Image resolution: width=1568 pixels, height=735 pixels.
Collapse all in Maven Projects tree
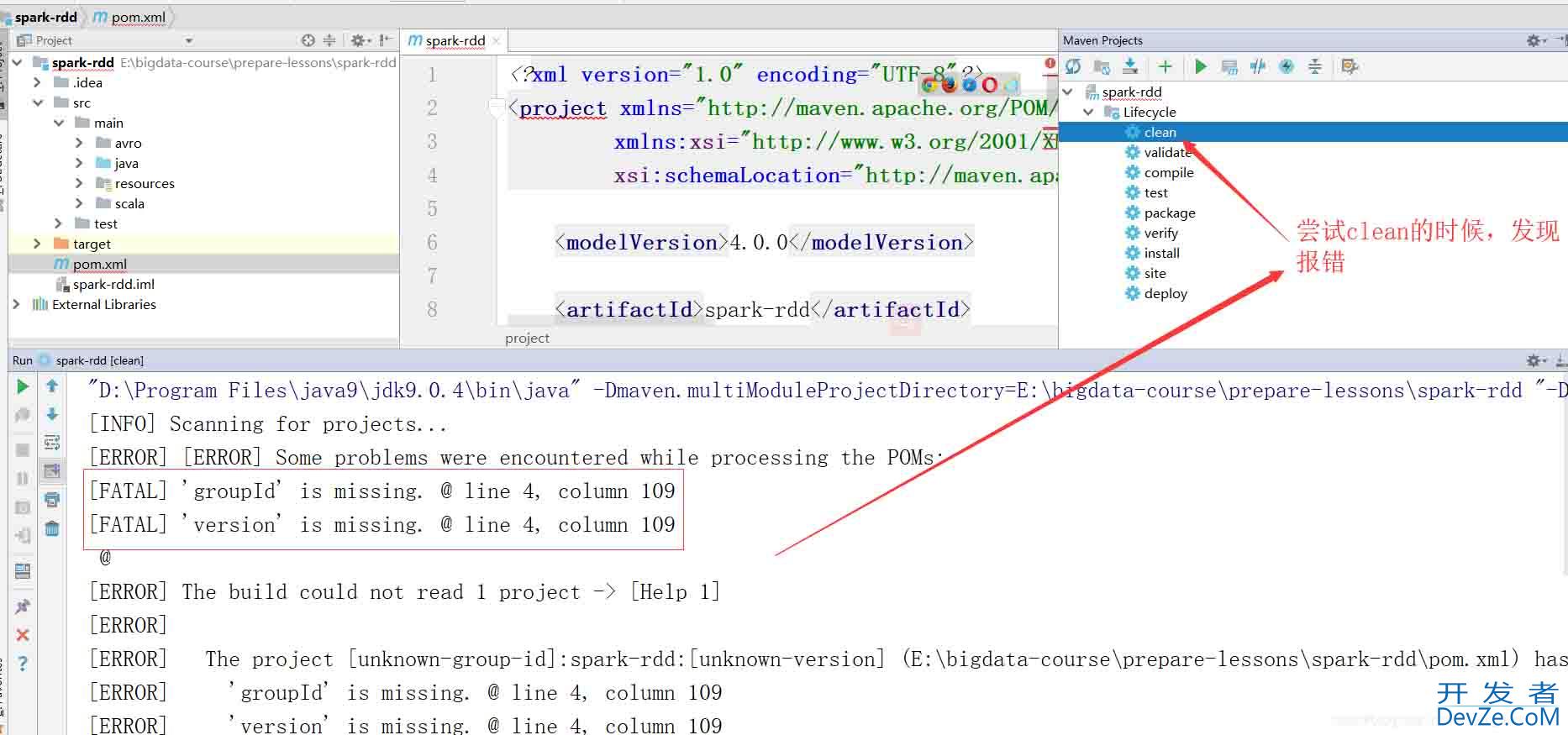click(1315, 66)
